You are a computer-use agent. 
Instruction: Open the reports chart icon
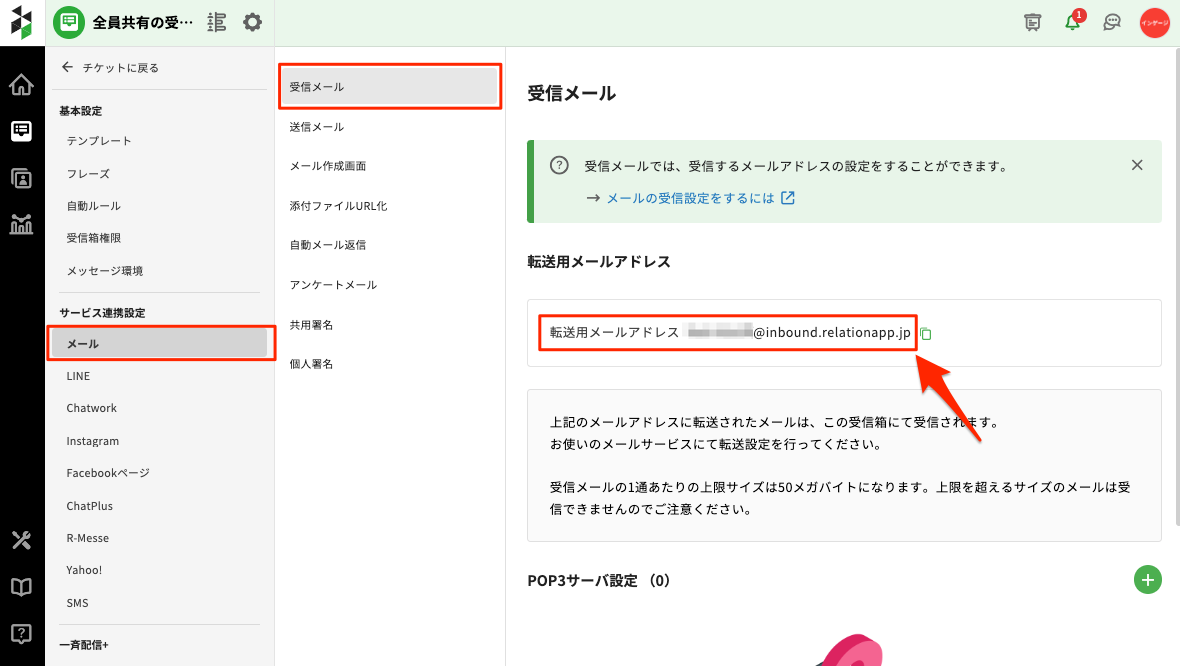(21, 224)
